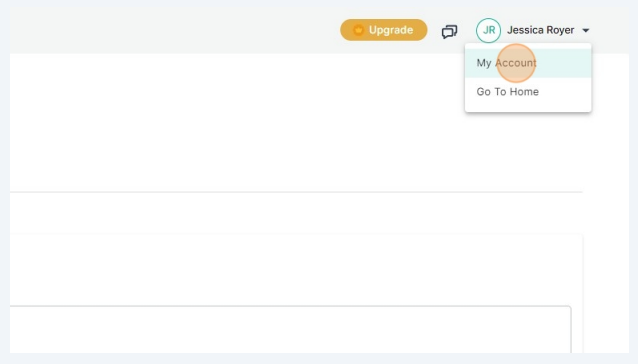638x364 pixels.
Task: Click the Upgrade text label
Action: [x=391, y=30]
